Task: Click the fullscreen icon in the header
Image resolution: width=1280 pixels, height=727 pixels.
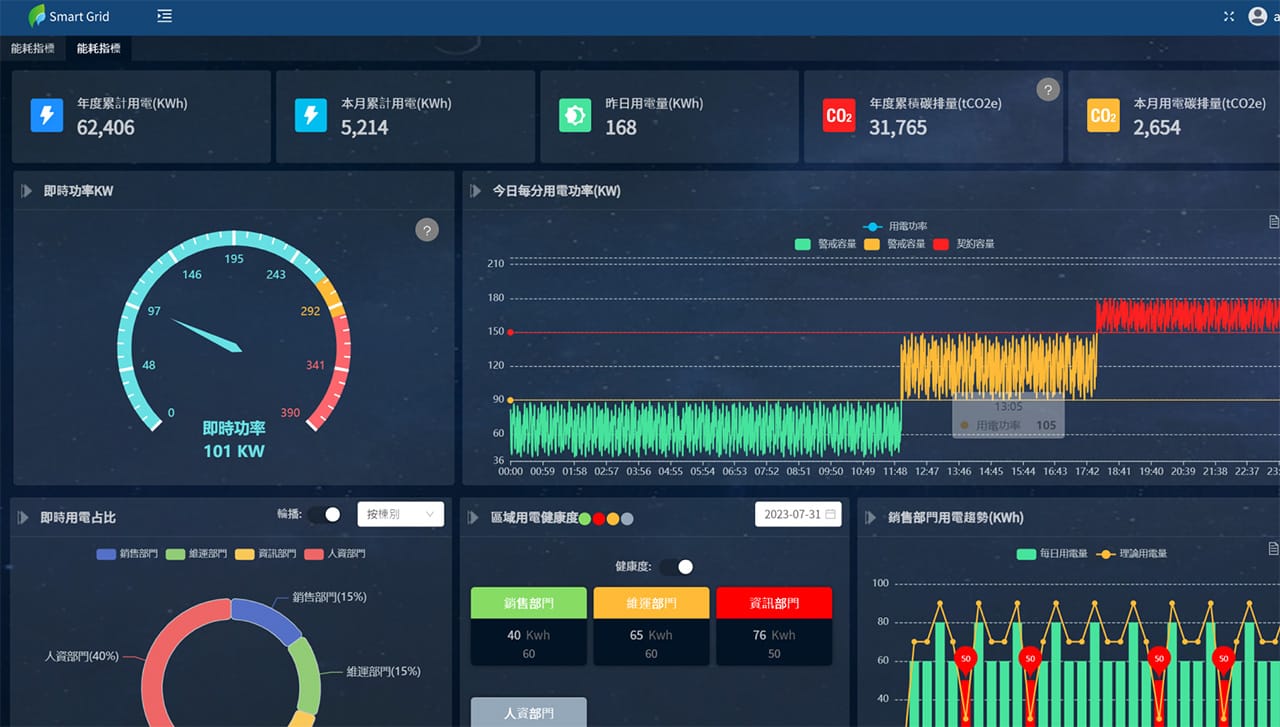Action: click(1229, 16)
